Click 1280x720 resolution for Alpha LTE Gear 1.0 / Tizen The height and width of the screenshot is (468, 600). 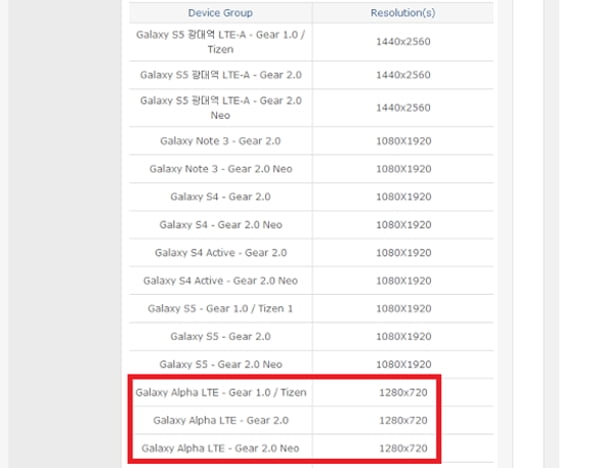pos(404,393)
